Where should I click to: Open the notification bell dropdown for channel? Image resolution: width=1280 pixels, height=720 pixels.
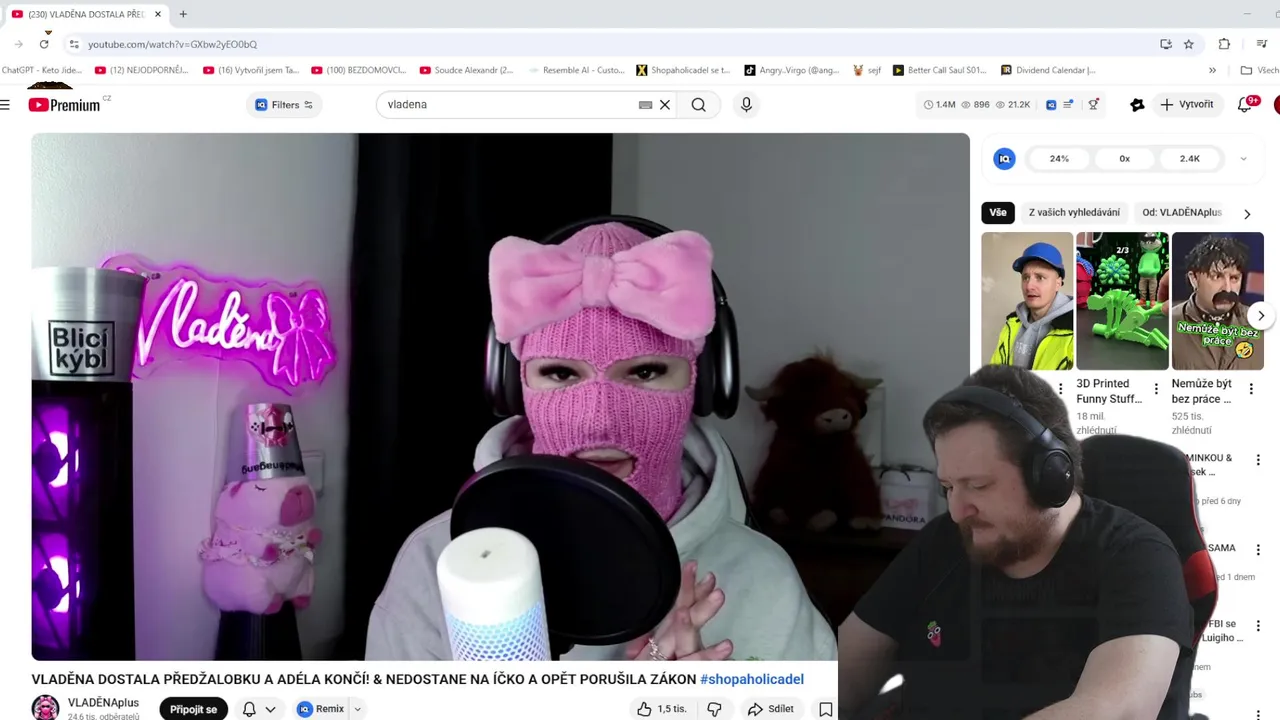pyautogui.click(x=258, y=709)
